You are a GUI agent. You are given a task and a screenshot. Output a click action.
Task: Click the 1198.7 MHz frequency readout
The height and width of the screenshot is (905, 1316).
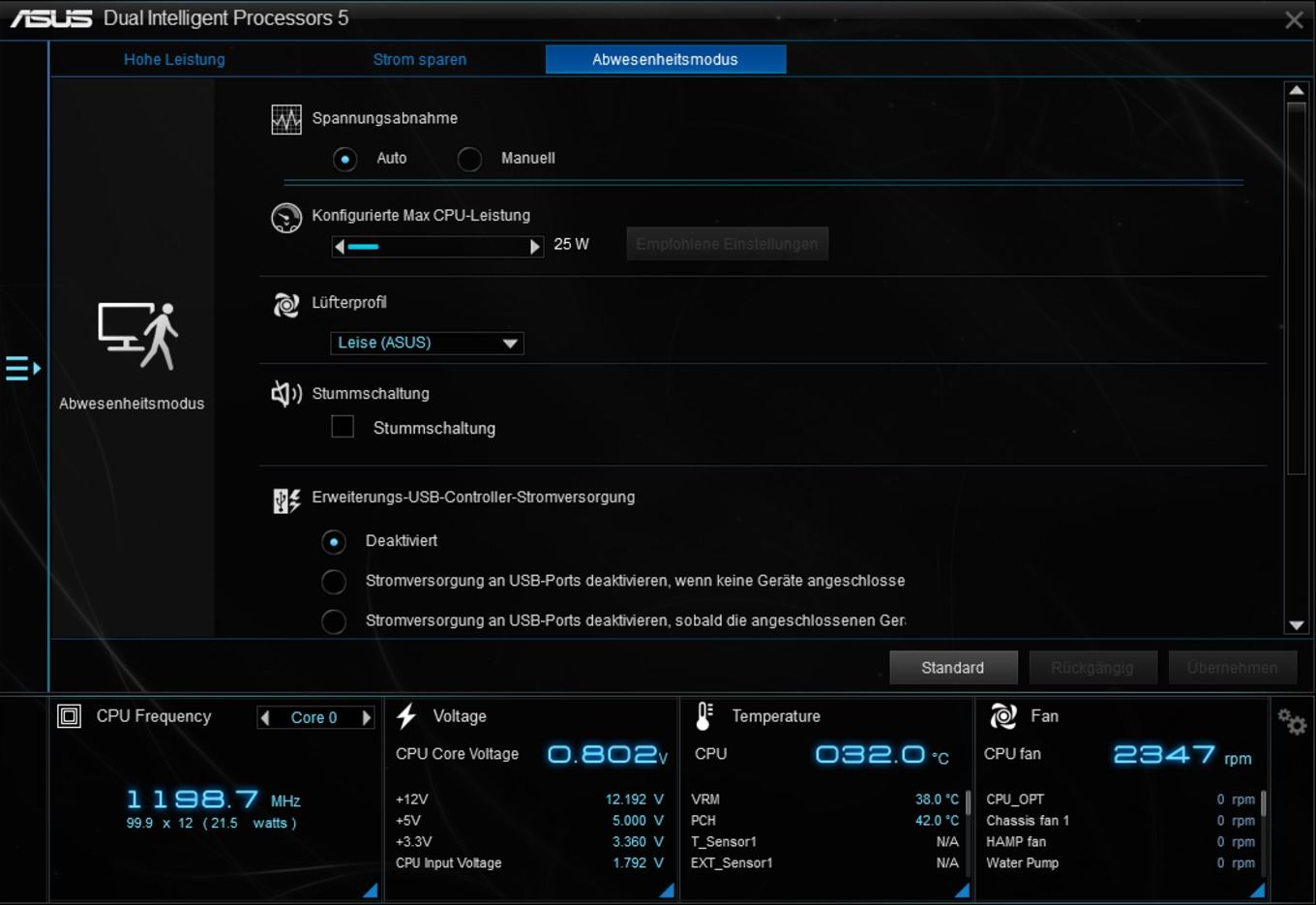click(213, 799)
